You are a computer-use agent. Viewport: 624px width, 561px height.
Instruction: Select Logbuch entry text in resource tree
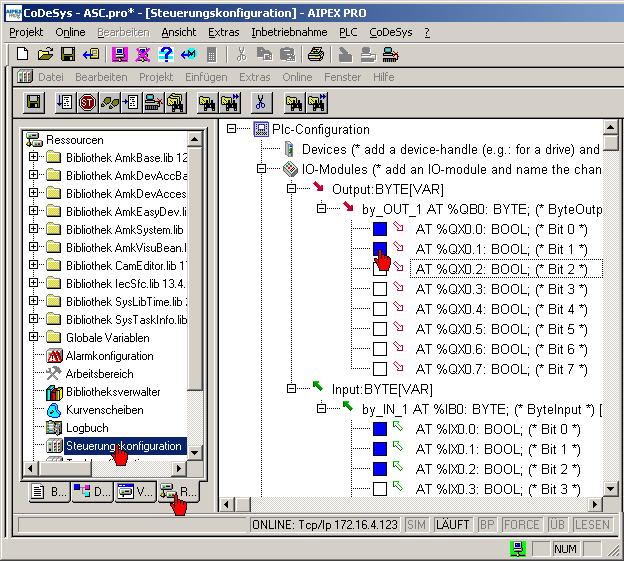[x=87, y=428]
